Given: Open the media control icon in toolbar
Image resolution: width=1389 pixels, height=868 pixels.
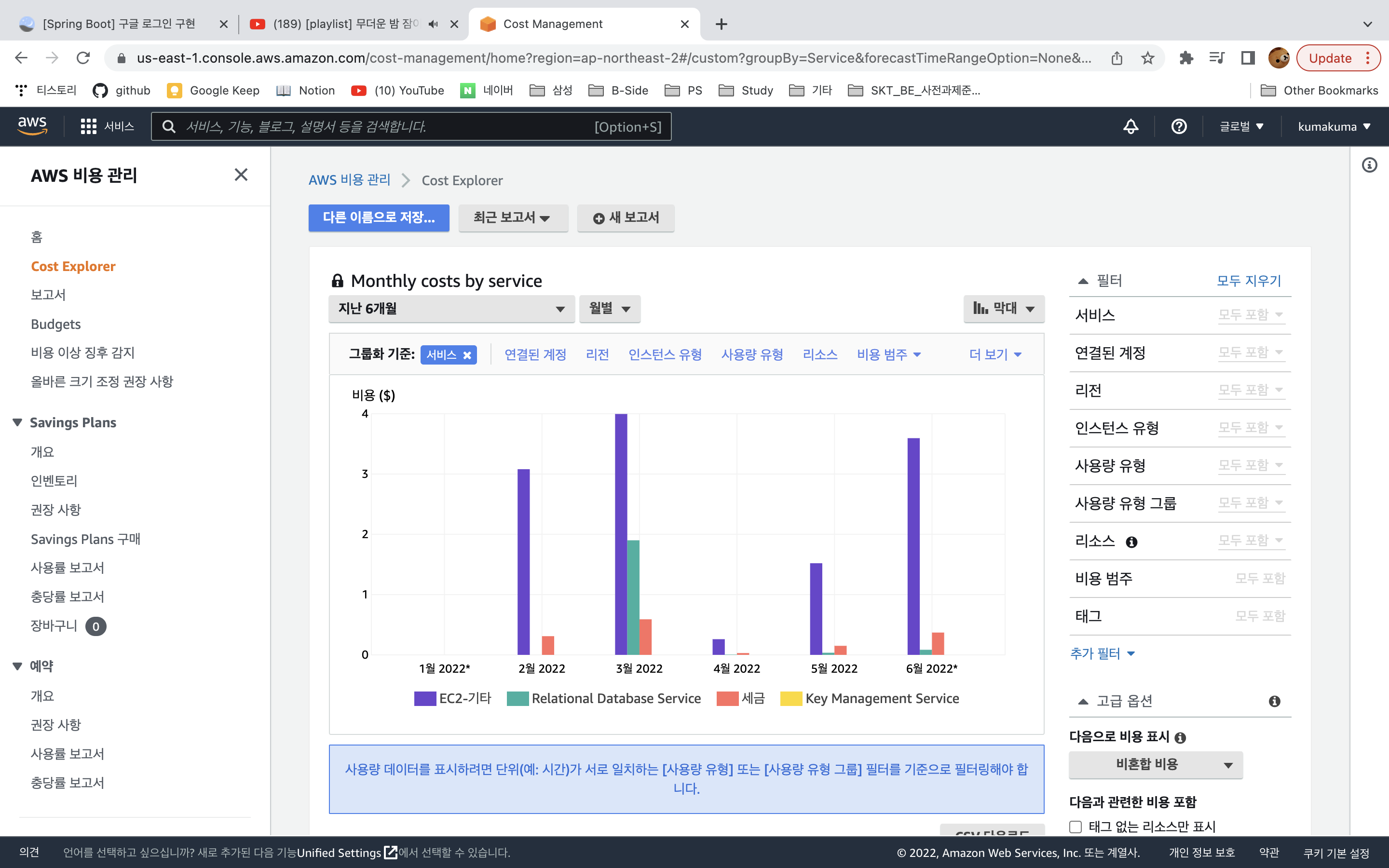Looking at the screenshot, I should 1216,58.
